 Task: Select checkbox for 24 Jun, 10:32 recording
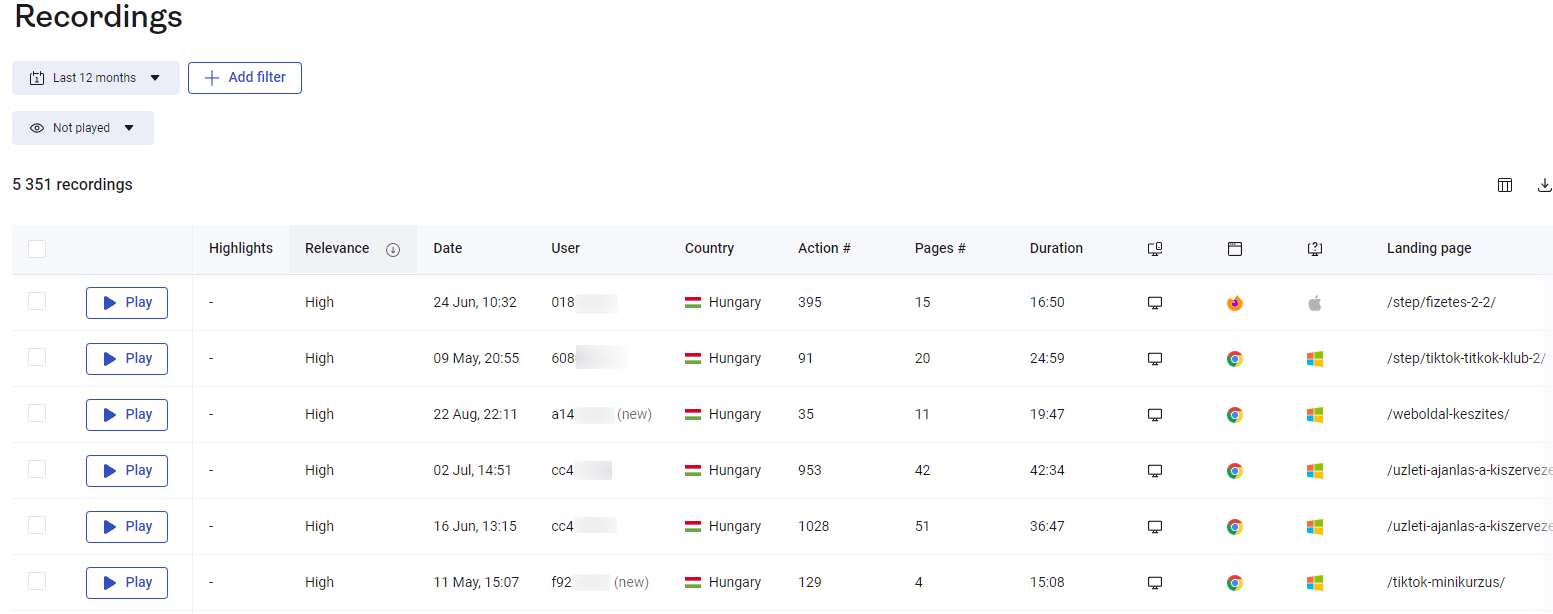tap(37, 301)
